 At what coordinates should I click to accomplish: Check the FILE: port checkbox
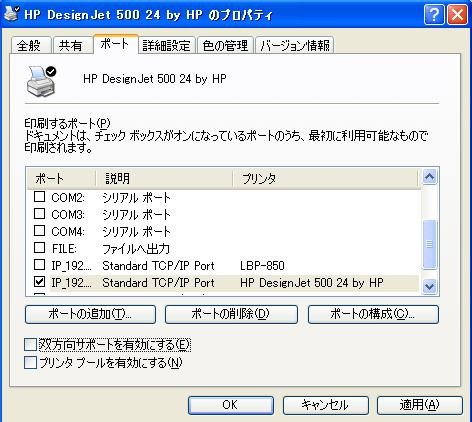click(x=40, y=248)
